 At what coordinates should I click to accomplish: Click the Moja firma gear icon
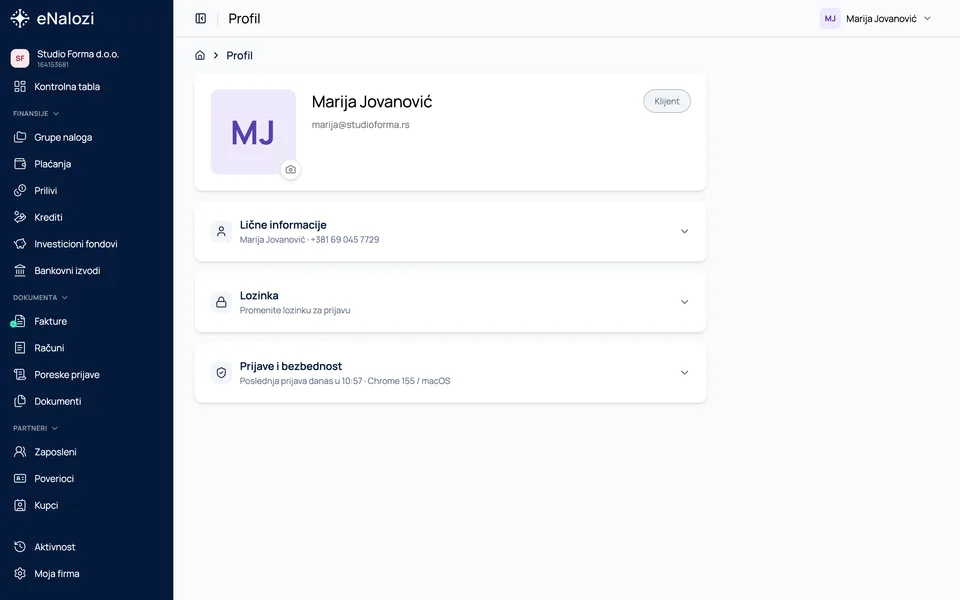(20, 574)
